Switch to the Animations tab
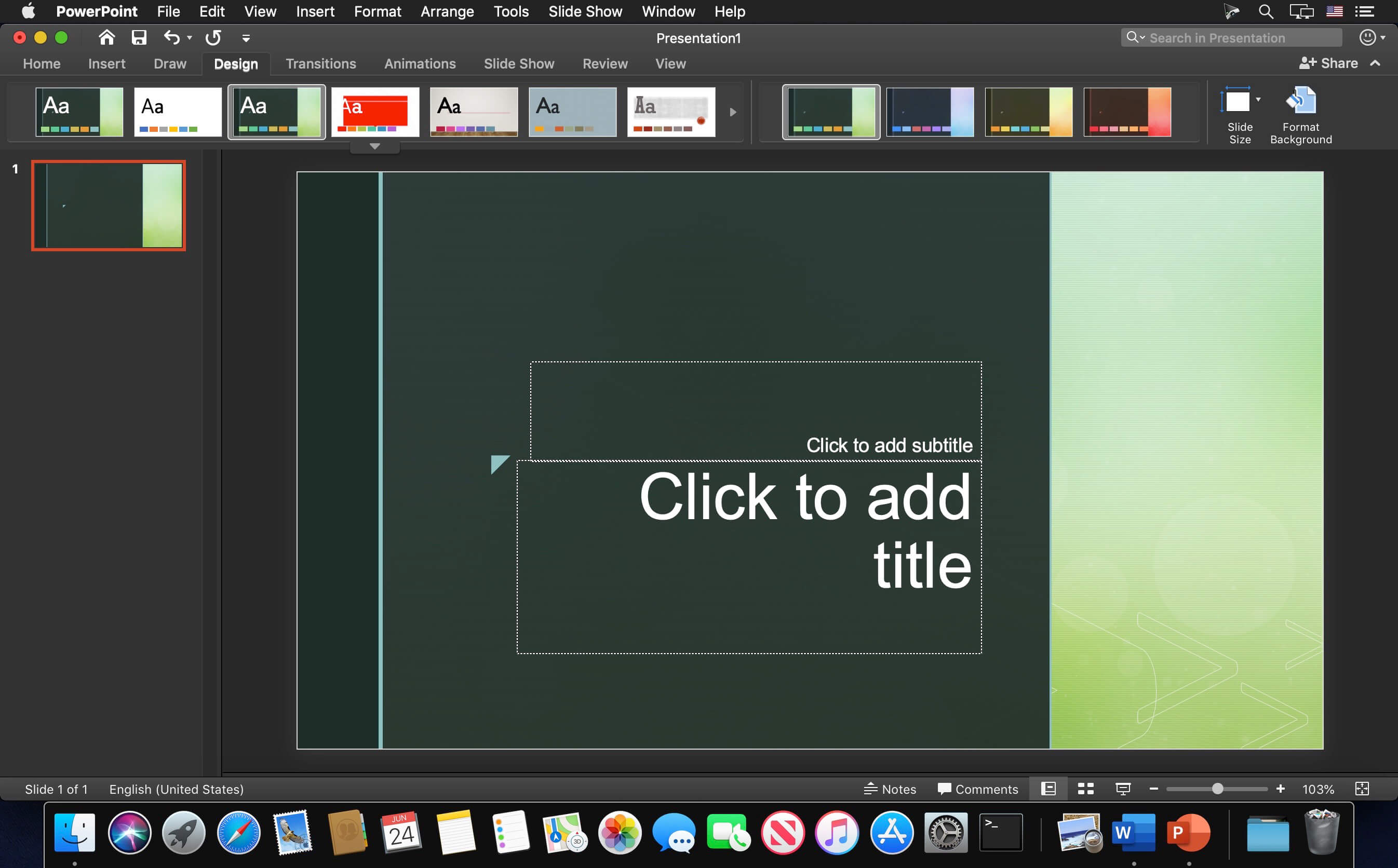Screen dimensions: 1398x868 (419, 63)
